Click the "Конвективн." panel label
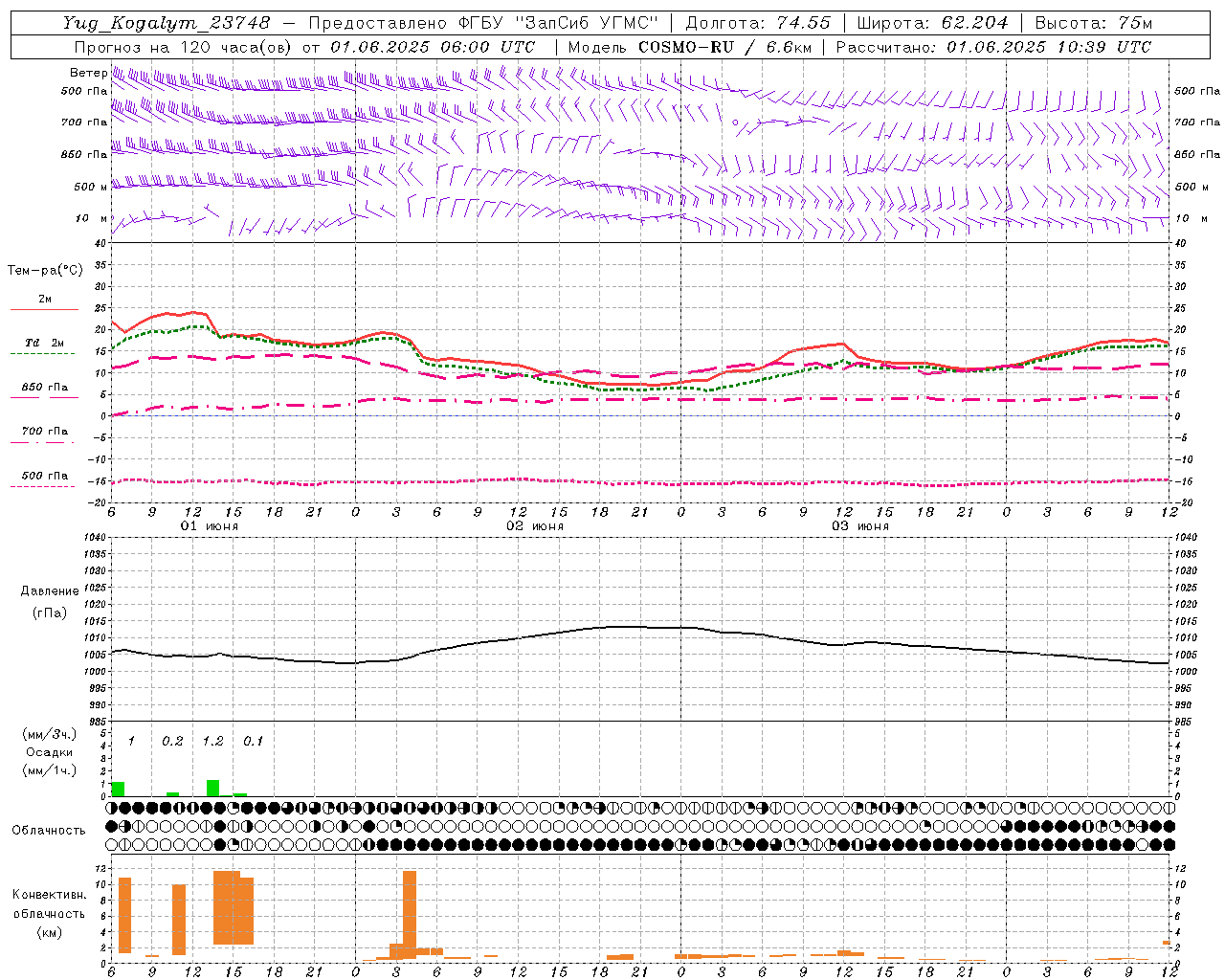1225x980 pixels. [x=49, y=895]
